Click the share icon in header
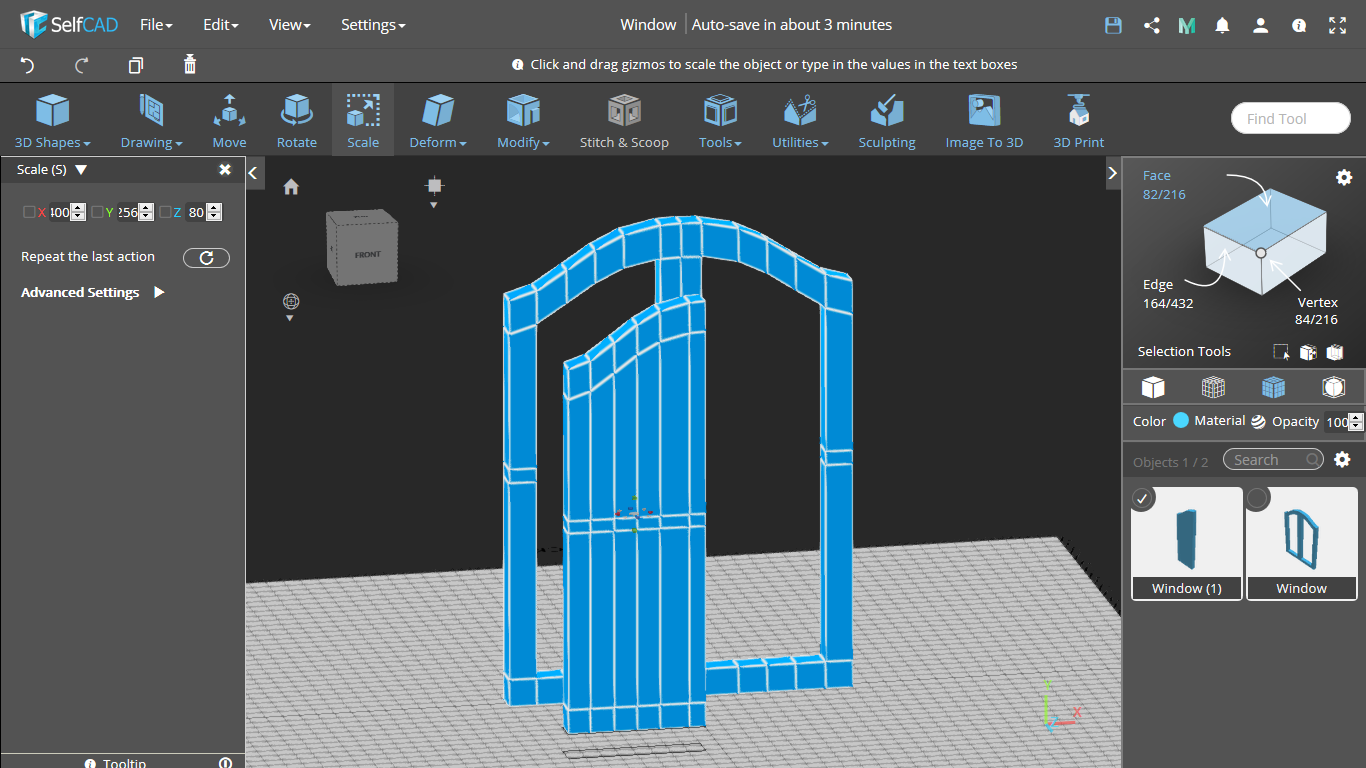The width and height of the screenshot is (1366, 768). (1151, 26)
